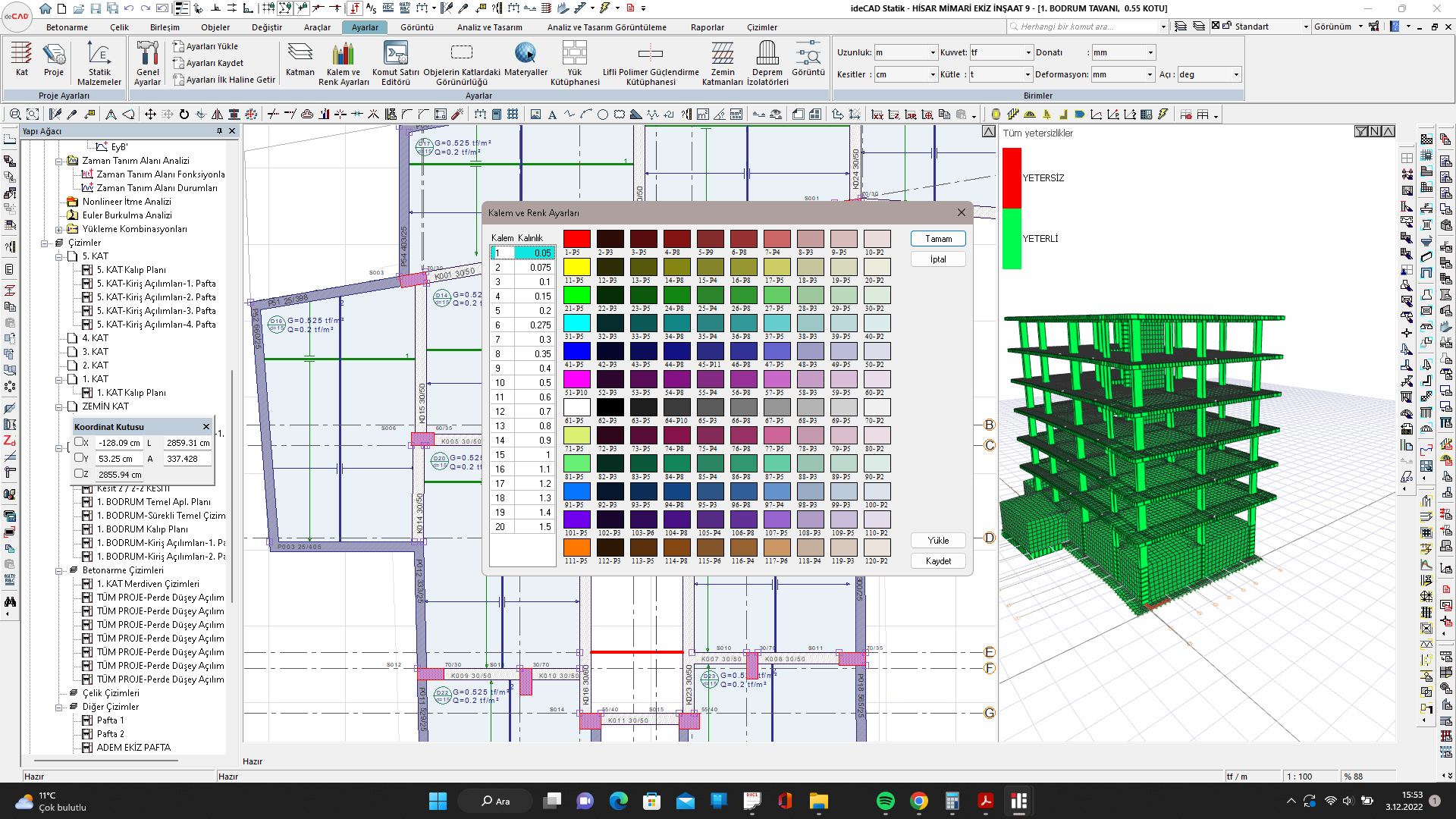
Task: Click Kaydet in the pen settings dialog
Action: point(938,561)
